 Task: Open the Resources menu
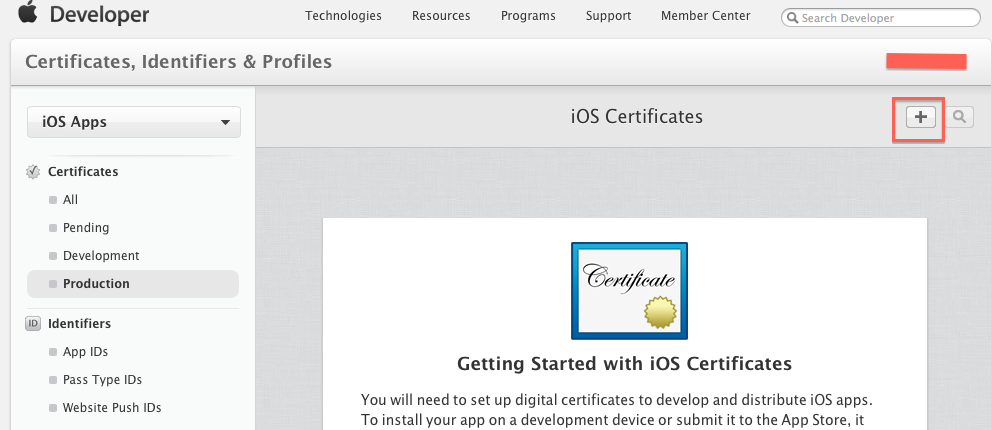[441, 16]
